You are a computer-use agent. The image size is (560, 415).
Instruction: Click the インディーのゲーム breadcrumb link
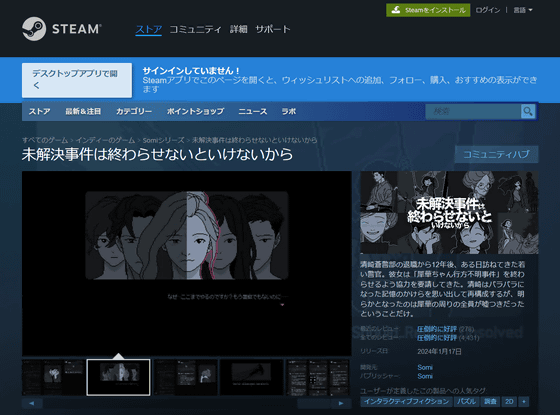tap(105, 140)
